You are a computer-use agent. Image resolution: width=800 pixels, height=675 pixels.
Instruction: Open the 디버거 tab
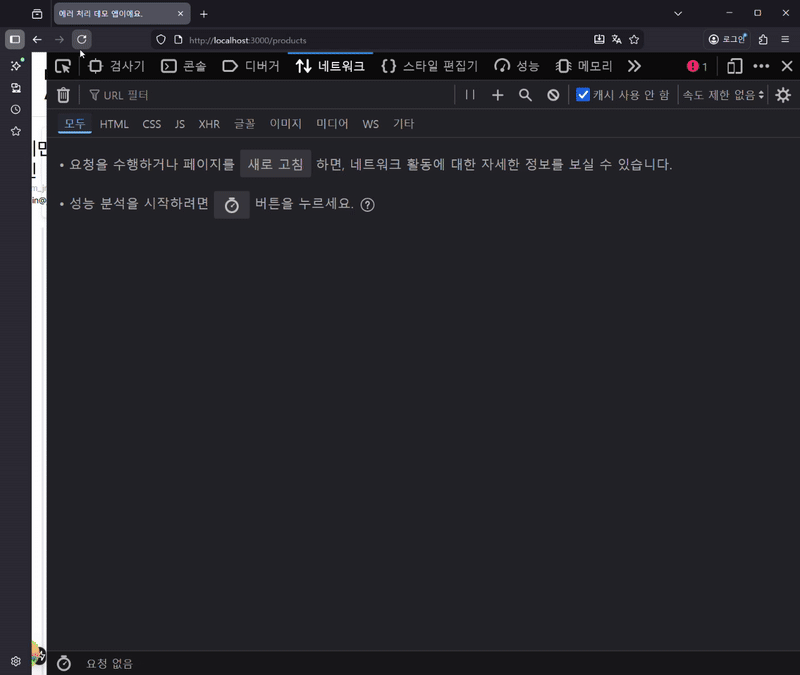251,66
